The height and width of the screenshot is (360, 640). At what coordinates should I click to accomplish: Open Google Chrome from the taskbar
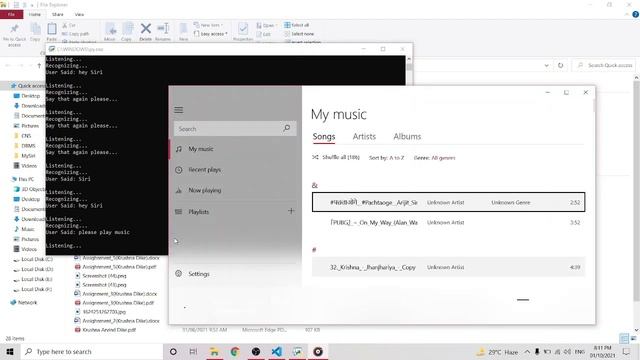[x=235, y=351]
